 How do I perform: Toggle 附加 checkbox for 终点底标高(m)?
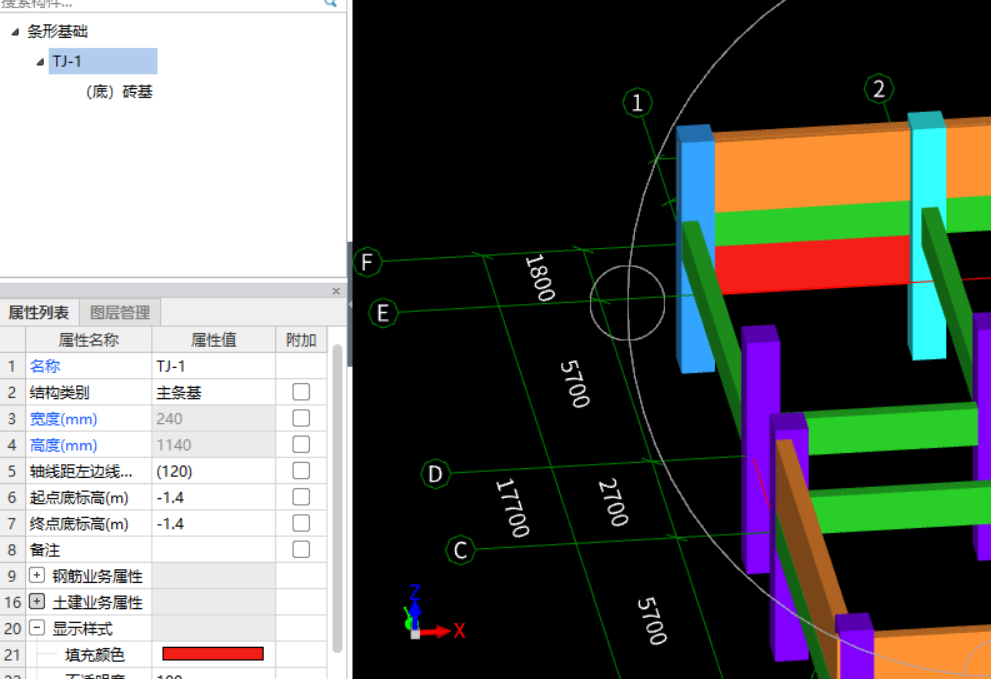click(301, 523)
